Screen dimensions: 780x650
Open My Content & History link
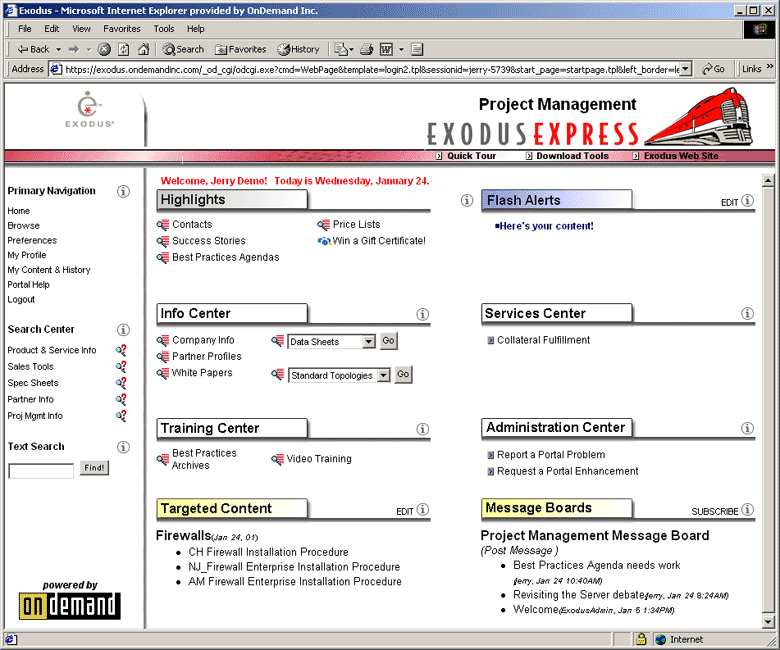pyautogui.click(x=49, y=270)
